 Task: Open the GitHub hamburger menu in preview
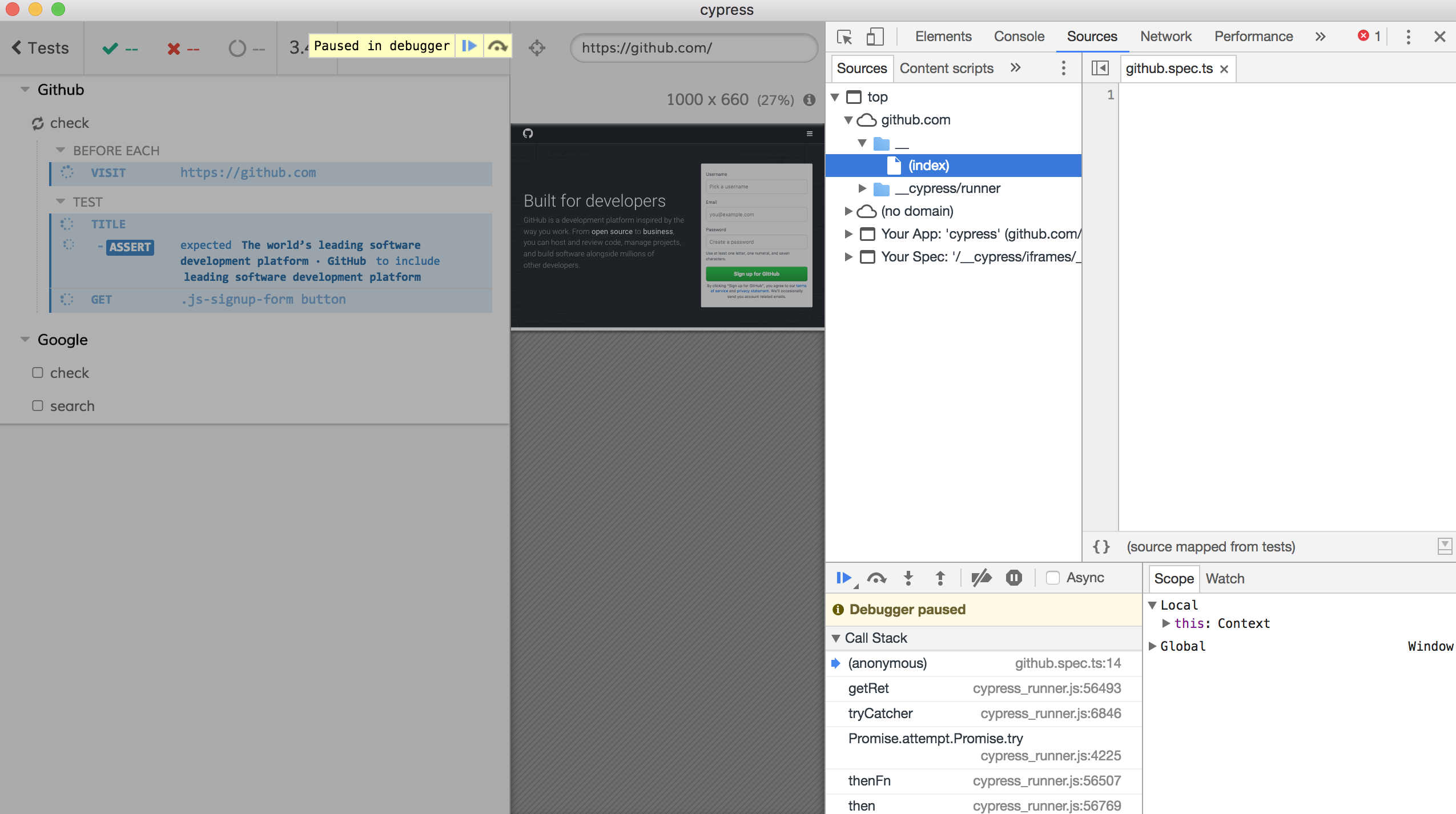(x=809, y=134)
